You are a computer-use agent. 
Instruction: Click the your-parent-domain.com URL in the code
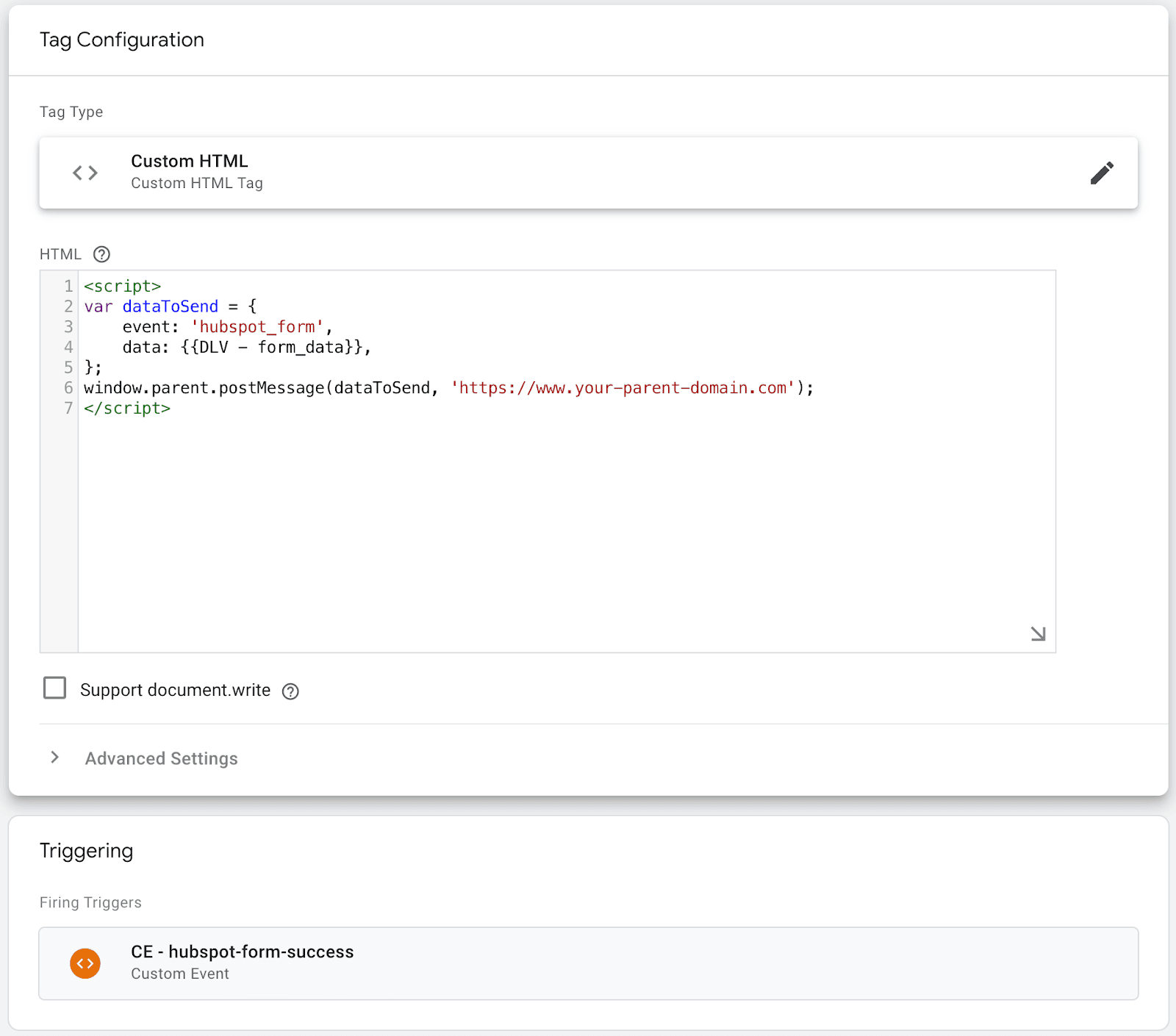point(625,388)
